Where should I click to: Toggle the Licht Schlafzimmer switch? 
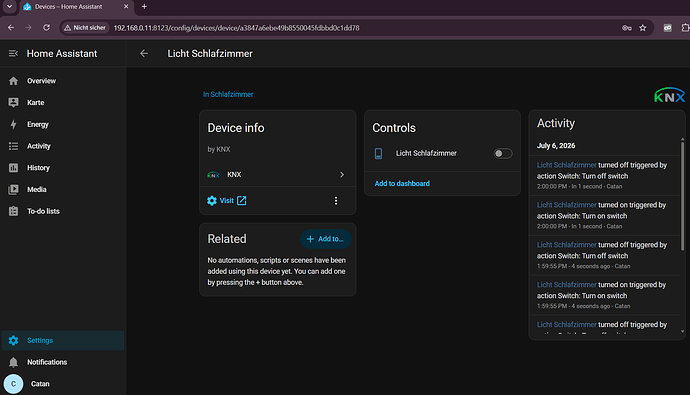coord(503,154)
